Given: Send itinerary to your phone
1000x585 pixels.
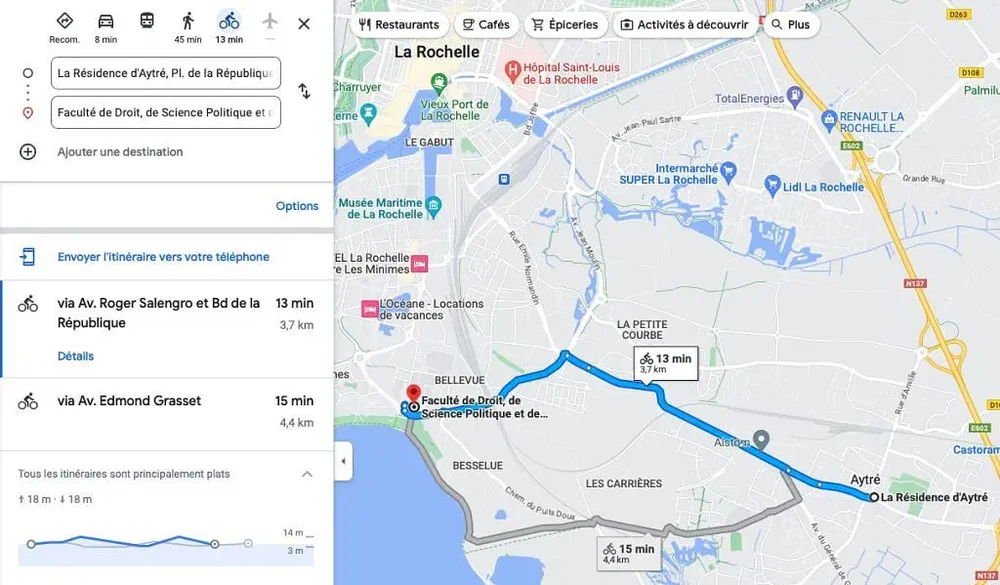Looking at the screenshot, I should point(163,257).
